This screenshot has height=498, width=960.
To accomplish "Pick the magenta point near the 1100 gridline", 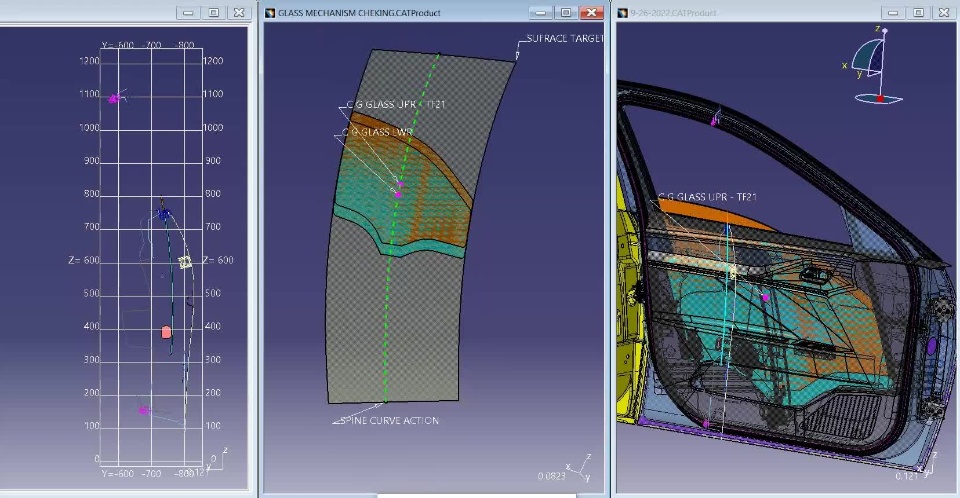I will pos(113,99).
